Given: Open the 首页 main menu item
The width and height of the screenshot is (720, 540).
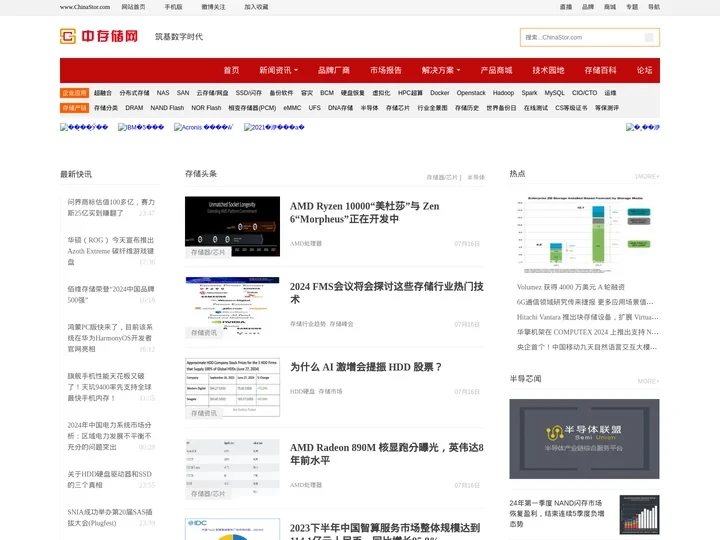Looking at the screenshot, I should coord(231,70).
